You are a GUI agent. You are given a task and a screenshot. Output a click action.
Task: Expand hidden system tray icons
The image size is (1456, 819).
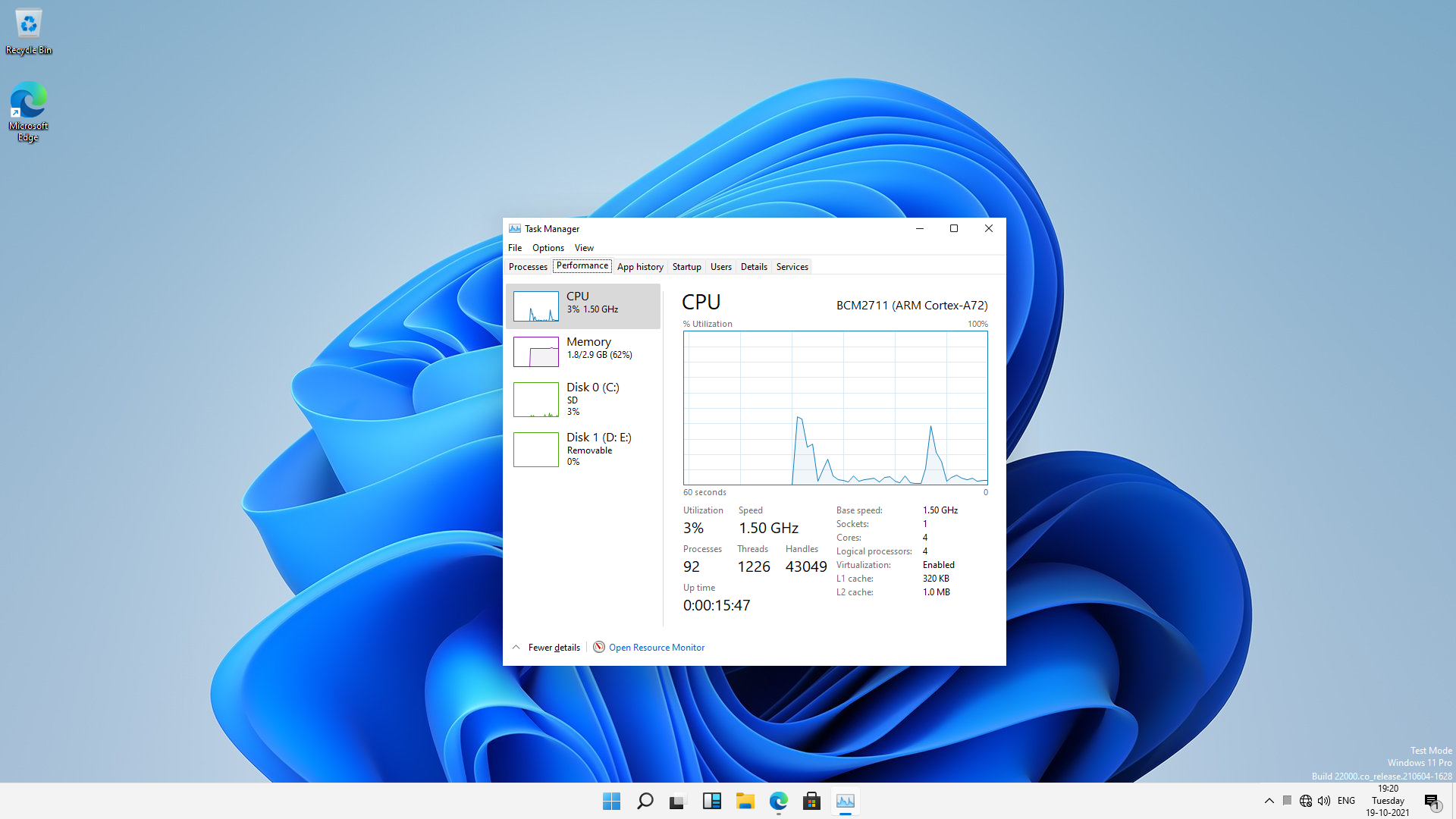tap(1268, 801)
